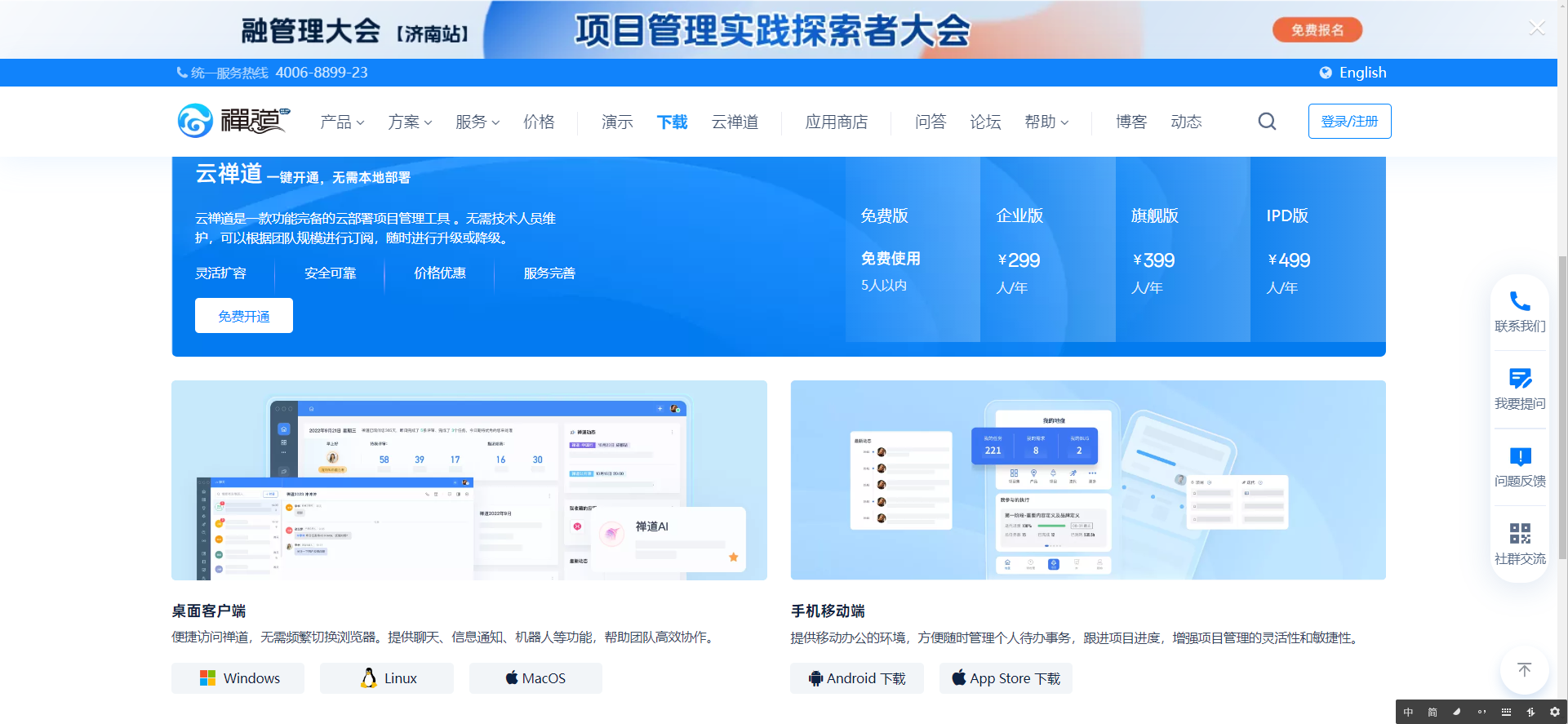The image size is (1568, 724).
Task: Click the 服务完善 feature label
Action: 549,273
